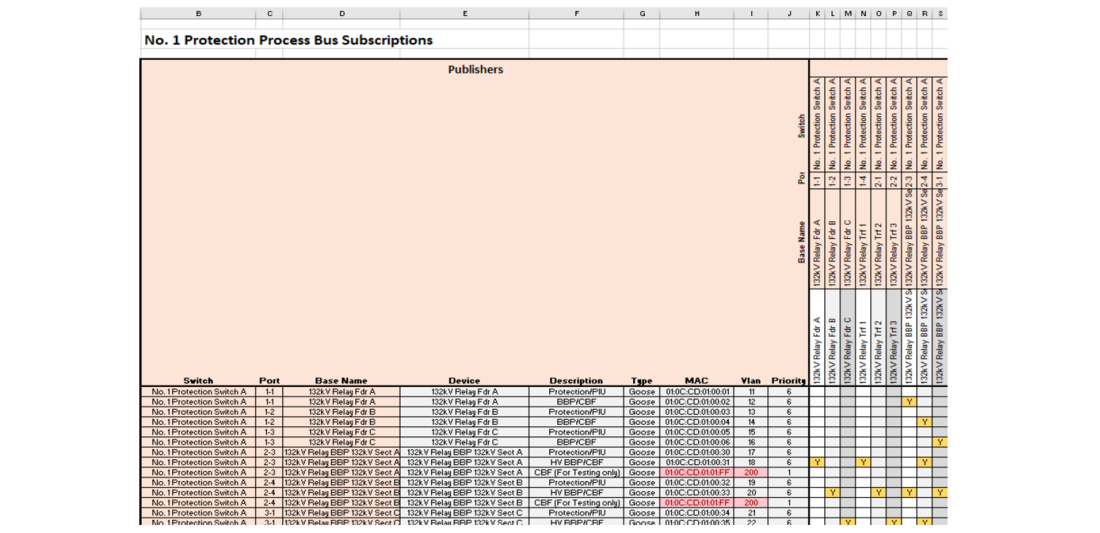Image resolution: width=1100 pixels, height=533 pixels.
Task: Select MAC cell 01:0C:CD:01:00:32
Action: point(697,483)
